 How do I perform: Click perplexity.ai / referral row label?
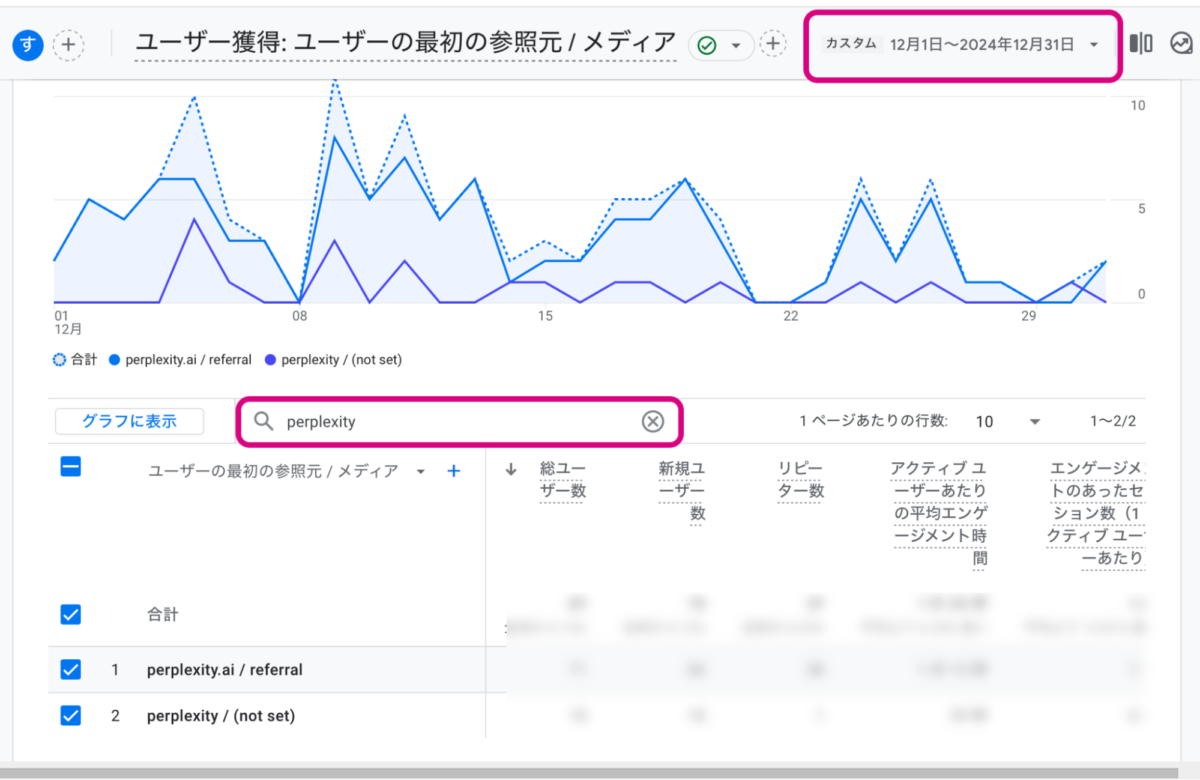tap(224, 669)
